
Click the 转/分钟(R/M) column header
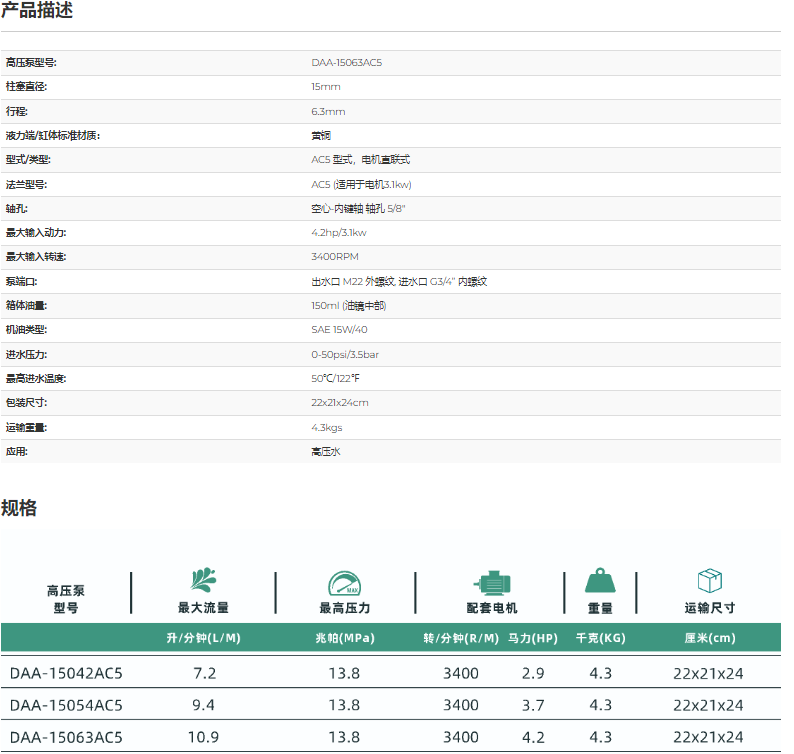pos(461,637)
